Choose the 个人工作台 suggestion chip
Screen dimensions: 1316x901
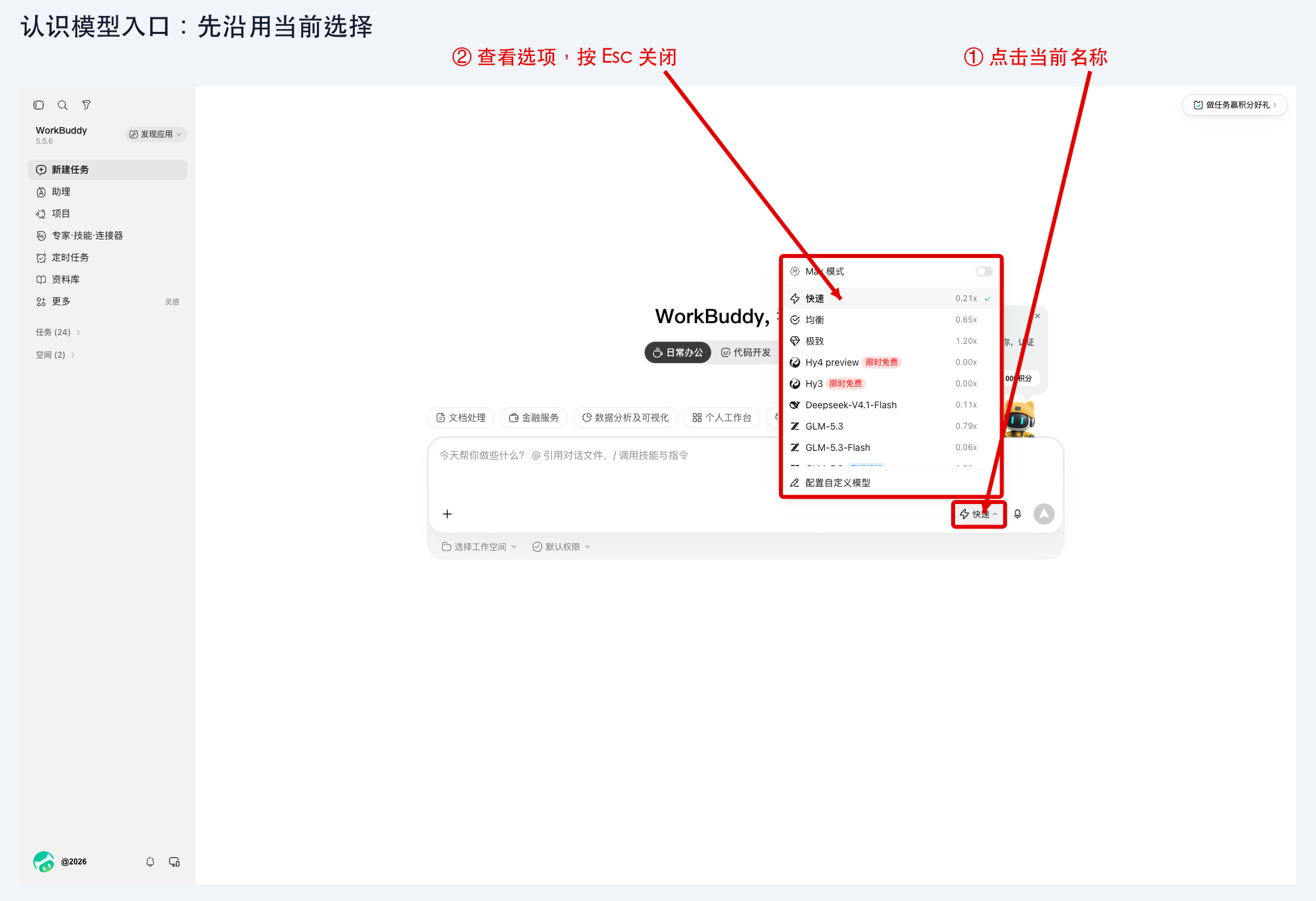coord(722,418)
